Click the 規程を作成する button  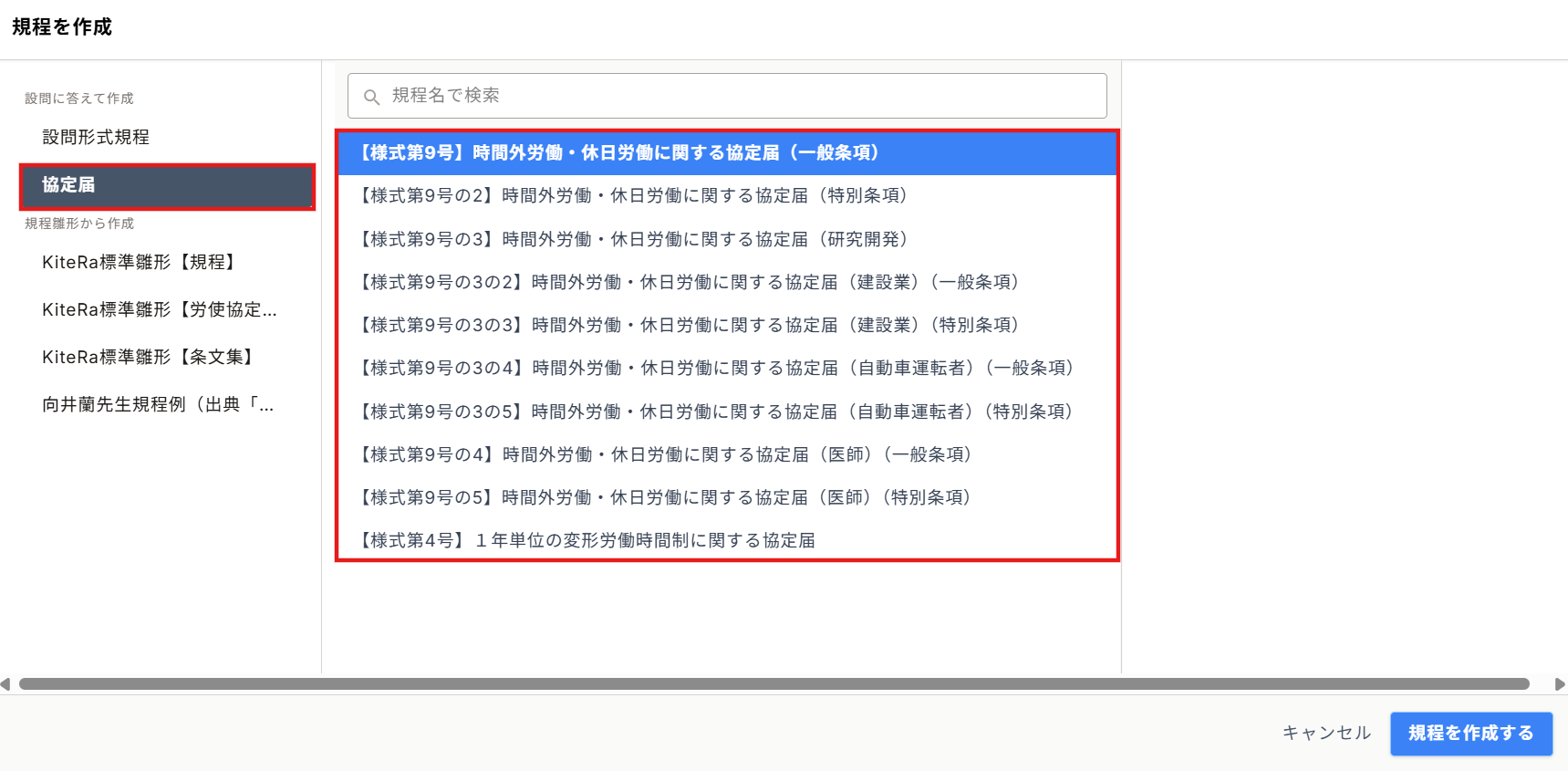1470,734
